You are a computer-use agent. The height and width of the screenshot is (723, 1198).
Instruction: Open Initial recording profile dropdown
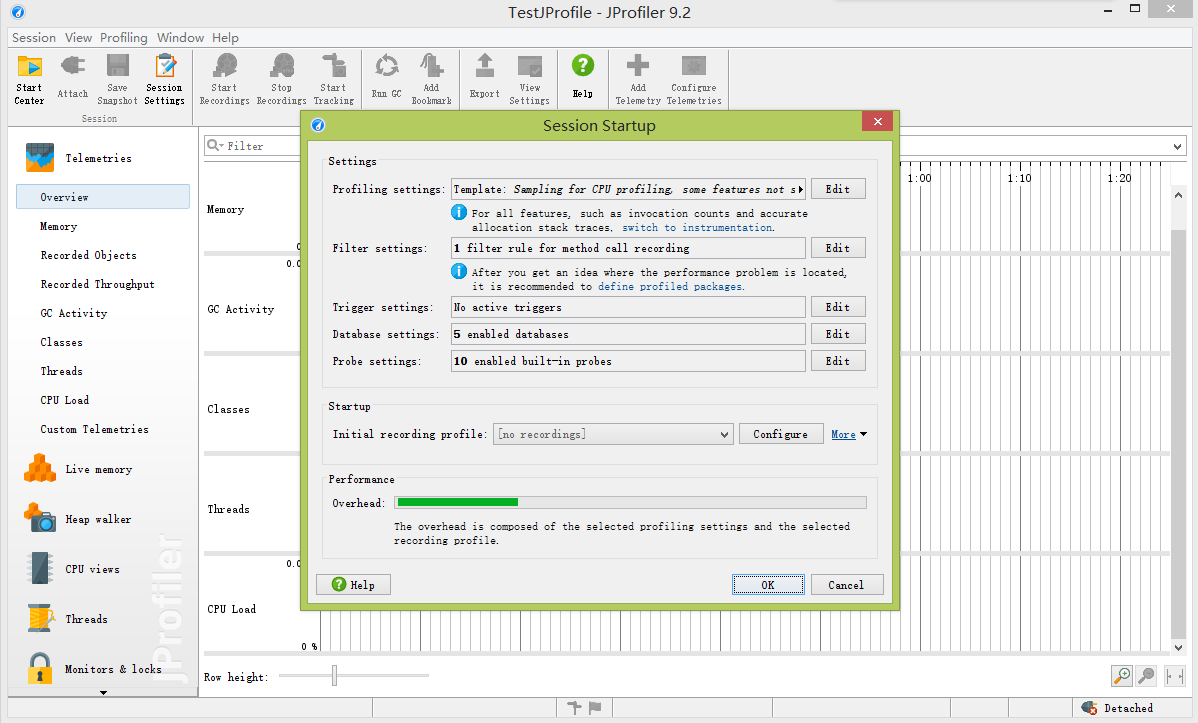point(614,434)
